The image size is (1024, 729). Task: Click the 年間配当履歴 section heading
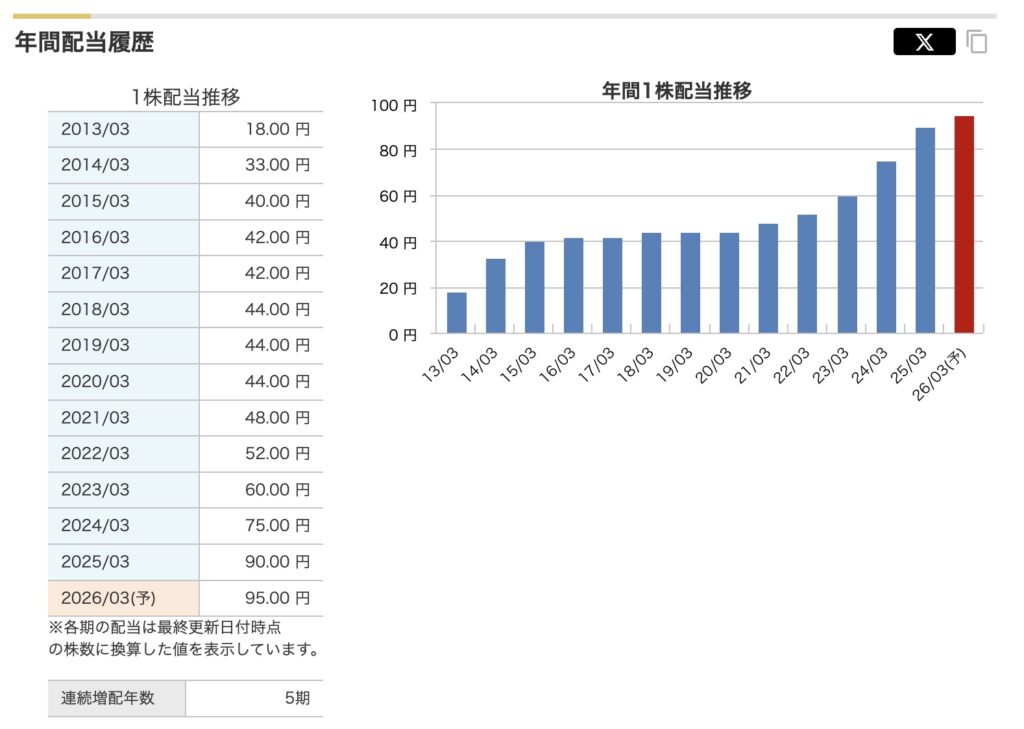point(84,42)
